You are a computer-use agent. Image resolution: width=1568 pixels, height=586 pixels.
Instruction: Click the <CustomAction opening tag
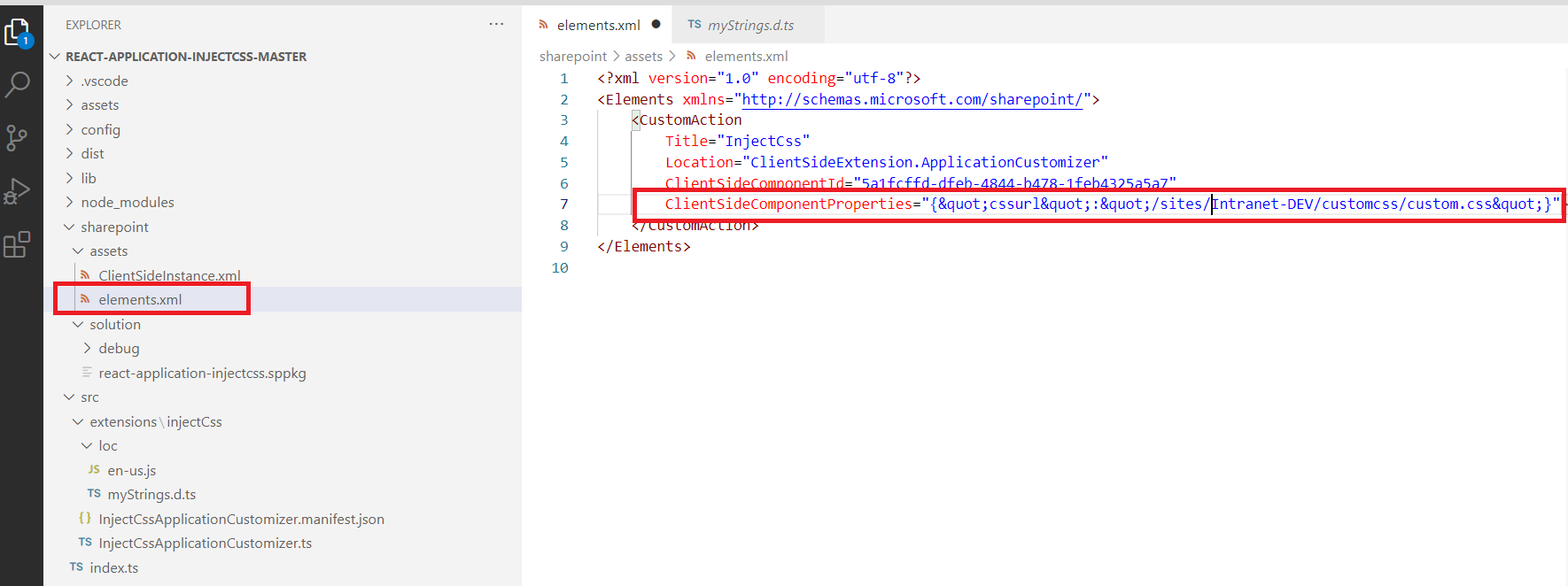687,120
